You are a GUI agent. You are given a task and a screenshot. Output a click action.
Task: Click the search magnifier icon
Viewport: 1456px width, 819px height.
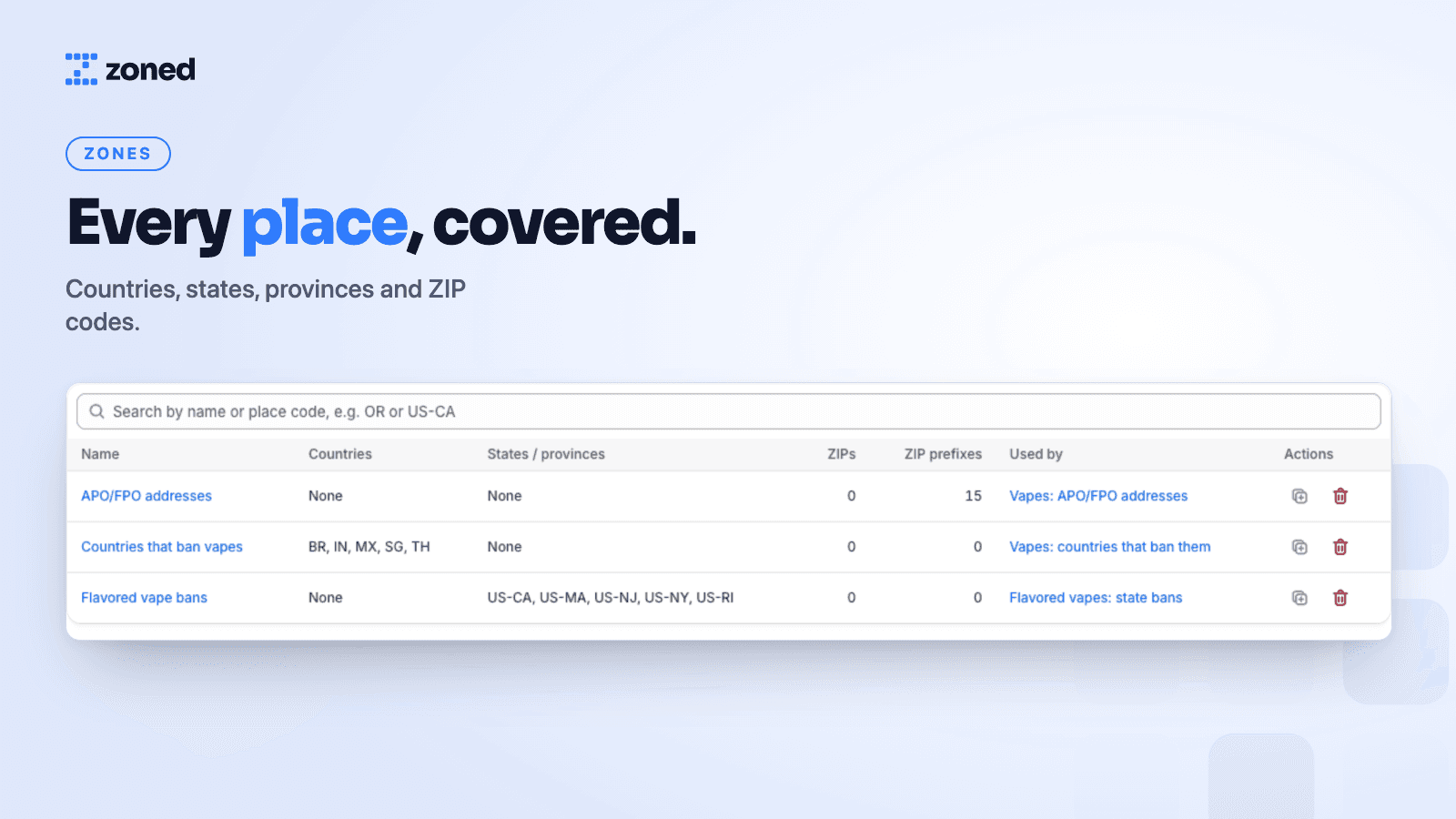(x=96, y=411)
